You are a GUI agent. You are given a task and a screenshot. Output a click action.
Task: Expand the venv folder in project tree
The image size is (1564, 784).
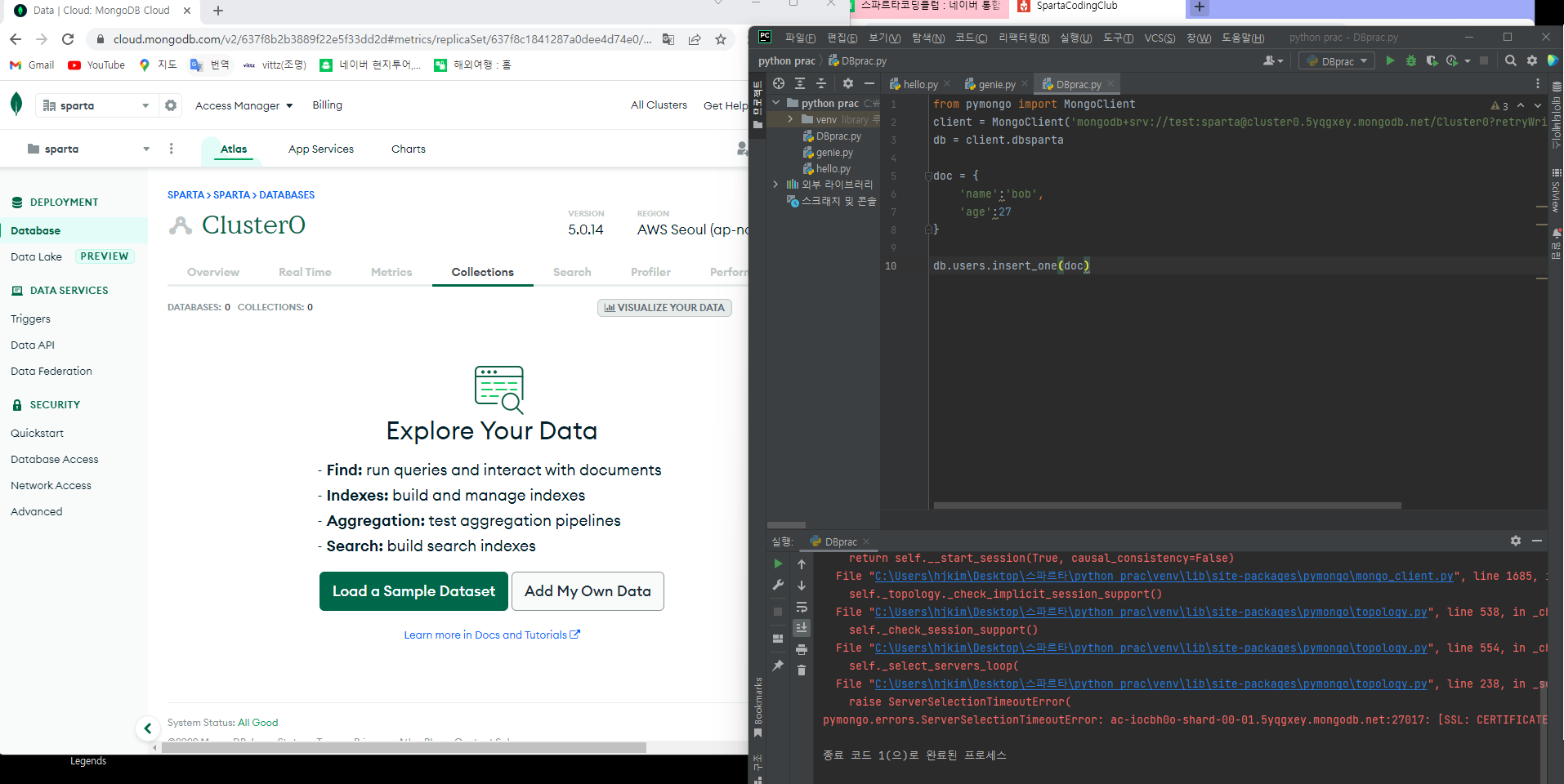click(x=790, y=119)
